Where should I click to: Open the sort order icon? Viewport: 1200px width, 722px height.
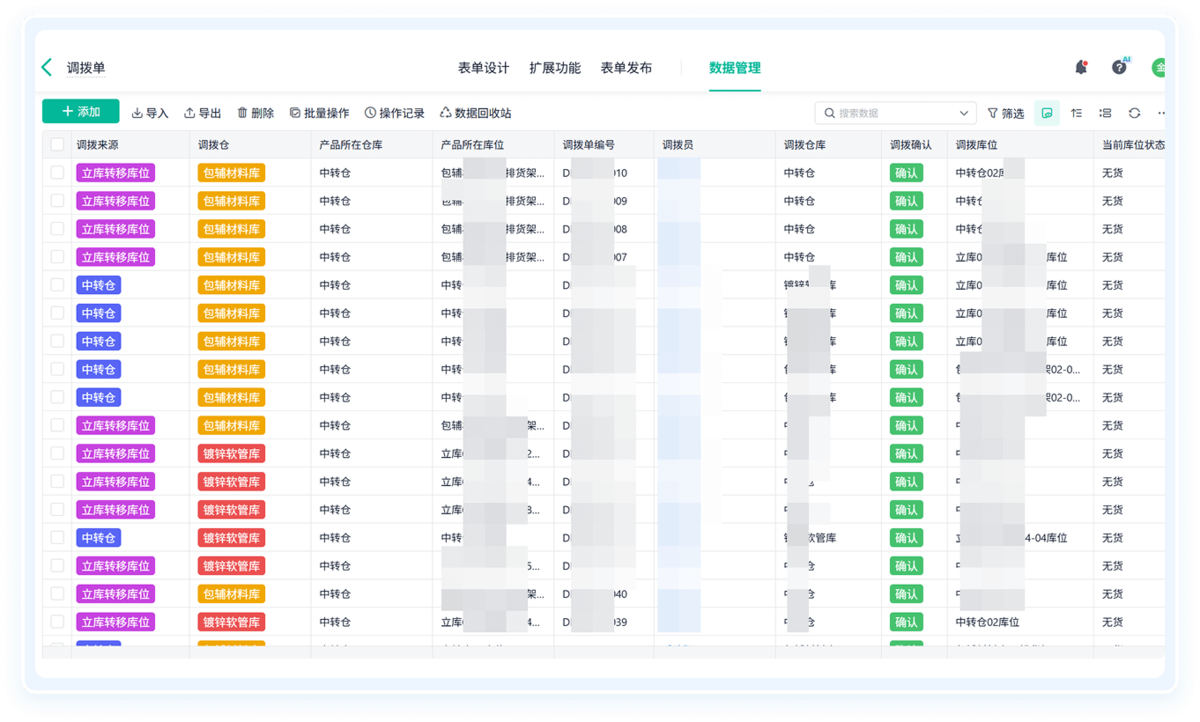pos(1076,113)
